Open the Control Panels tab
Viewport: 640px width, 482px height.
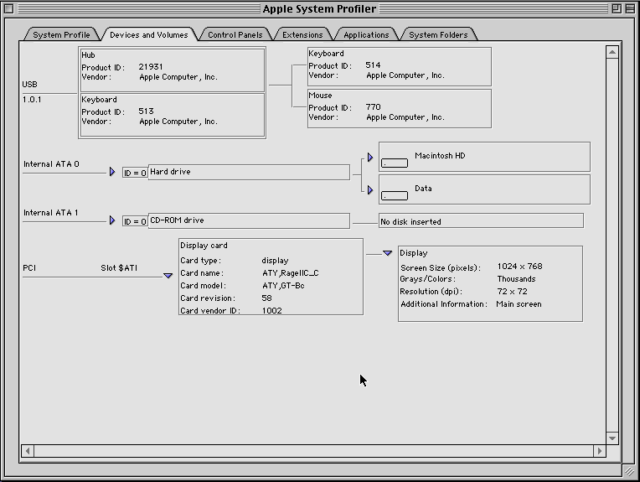(x=235, y=35)
